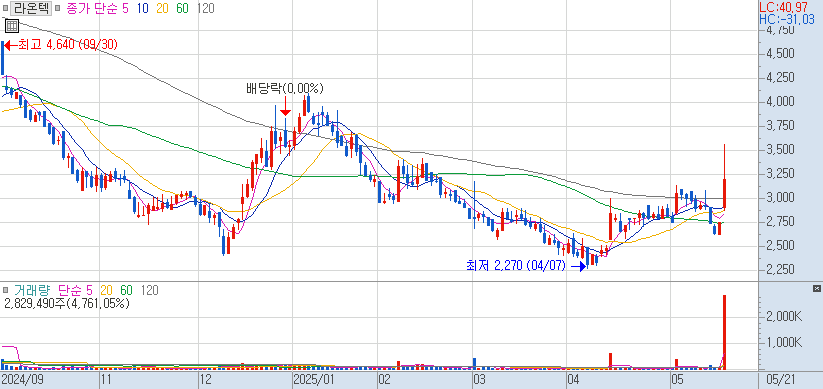Click the 1,000K volume axis label

coord(784,342)
